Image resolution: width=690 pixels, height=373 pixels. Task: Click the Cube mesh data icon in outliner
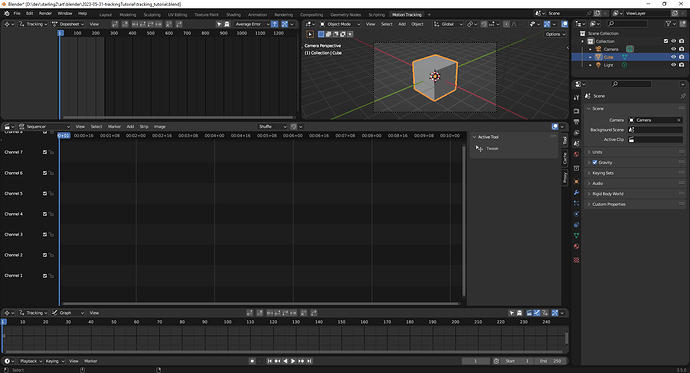(x=624, y=57)
